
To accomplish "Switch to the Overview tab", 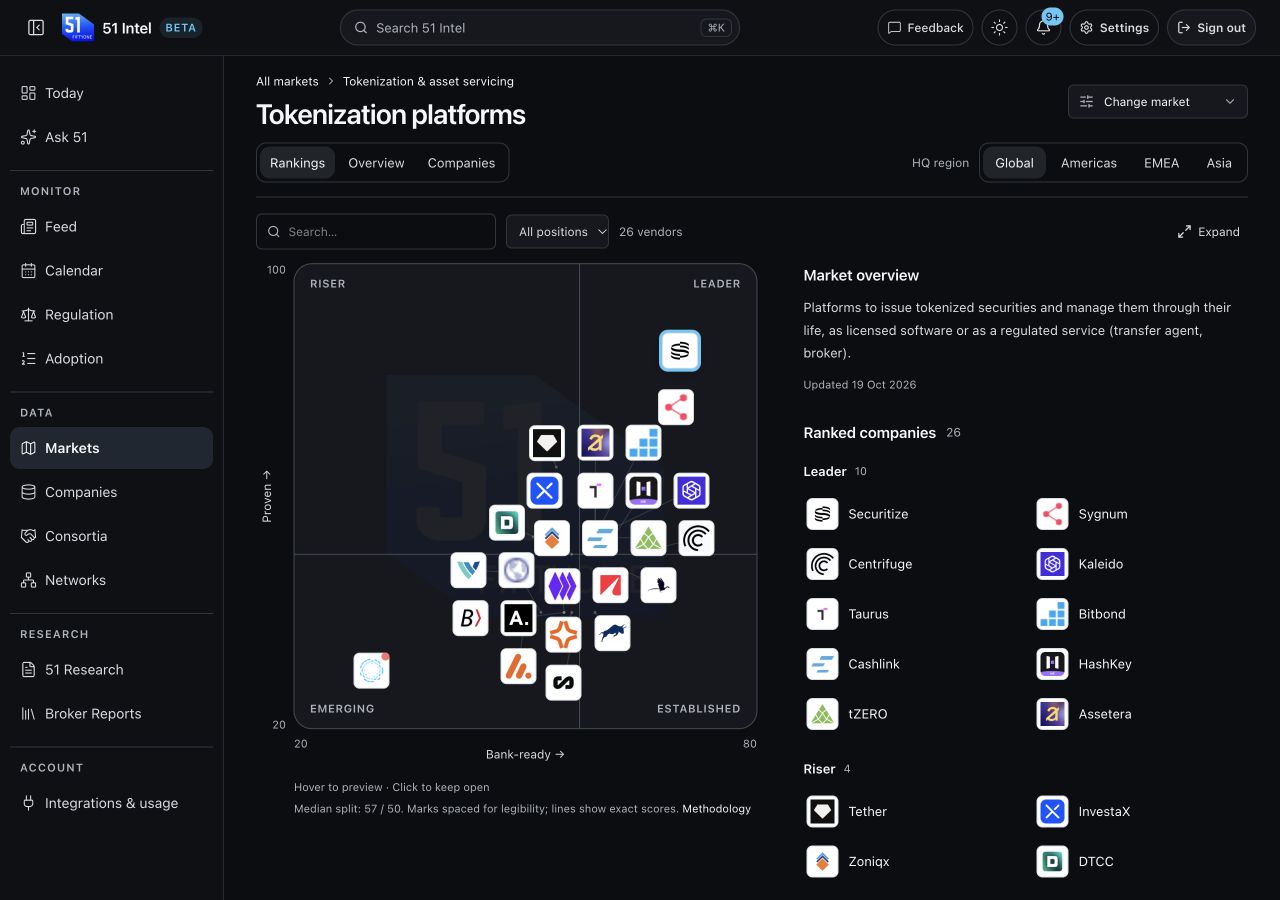I will pos(376,163).
